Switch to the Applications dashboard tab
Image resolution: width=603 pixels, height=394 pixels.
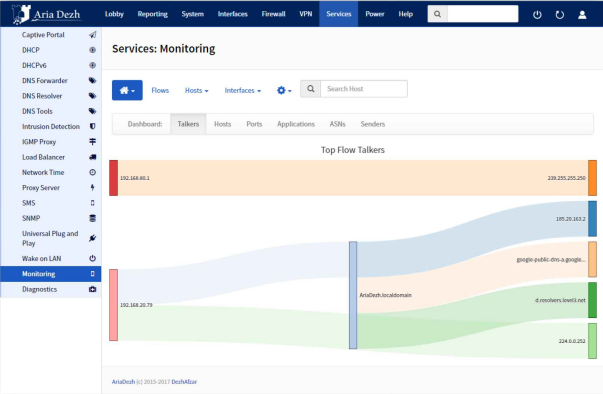point(296,124)
